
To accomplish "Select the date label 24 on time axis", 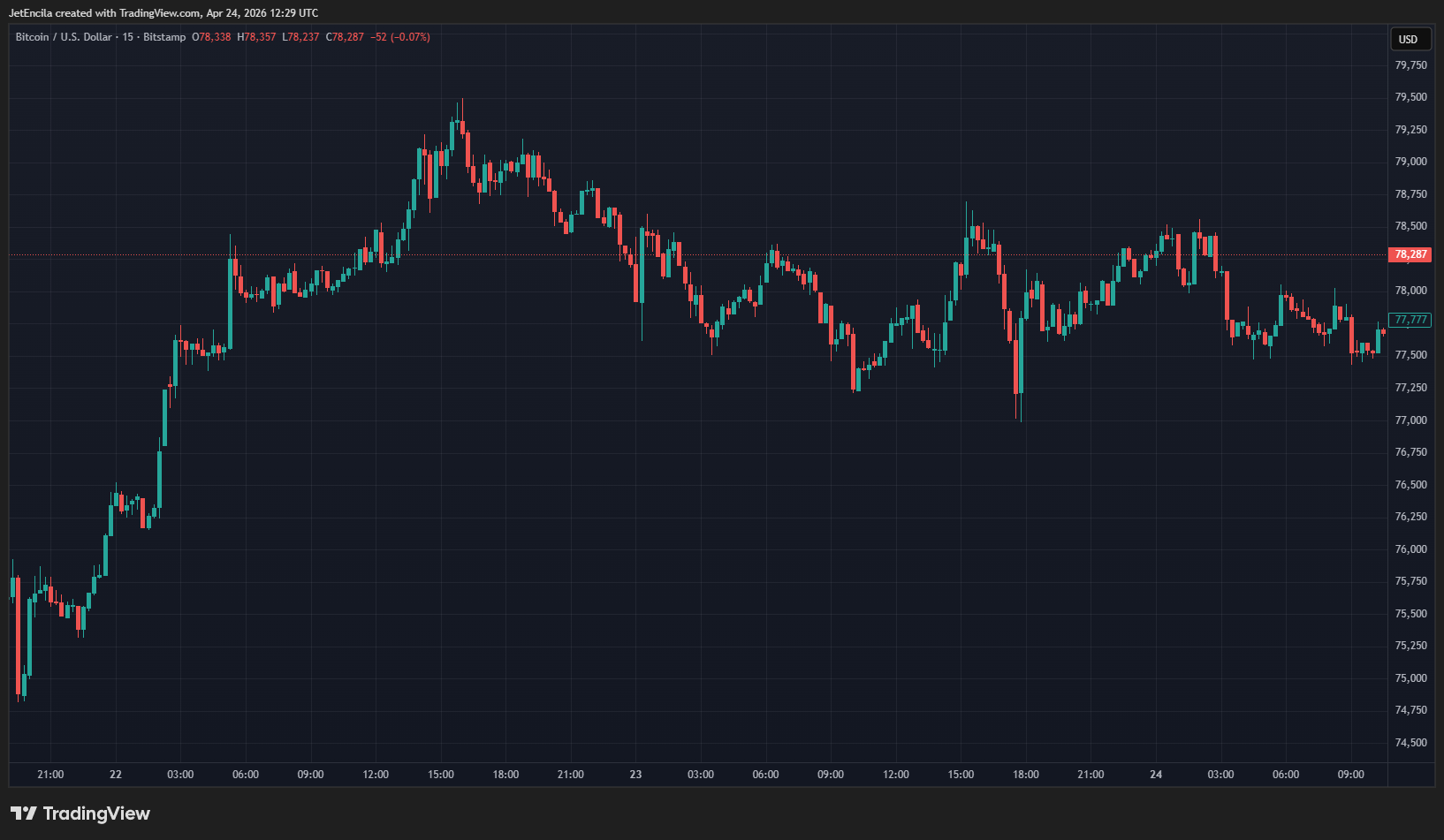I will click(x=1156, y=775).
